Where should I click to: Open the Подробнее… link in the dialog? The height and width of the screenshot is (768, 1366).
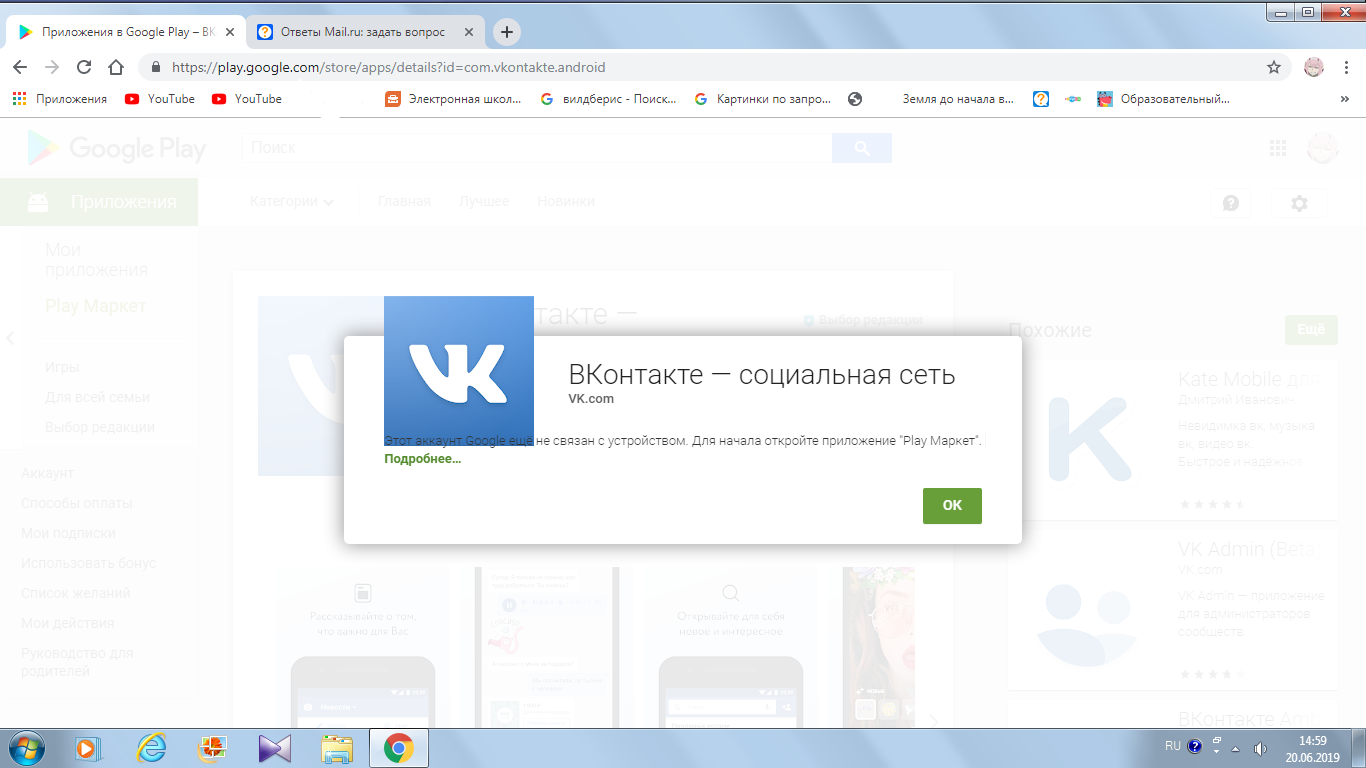click(423, 459)
